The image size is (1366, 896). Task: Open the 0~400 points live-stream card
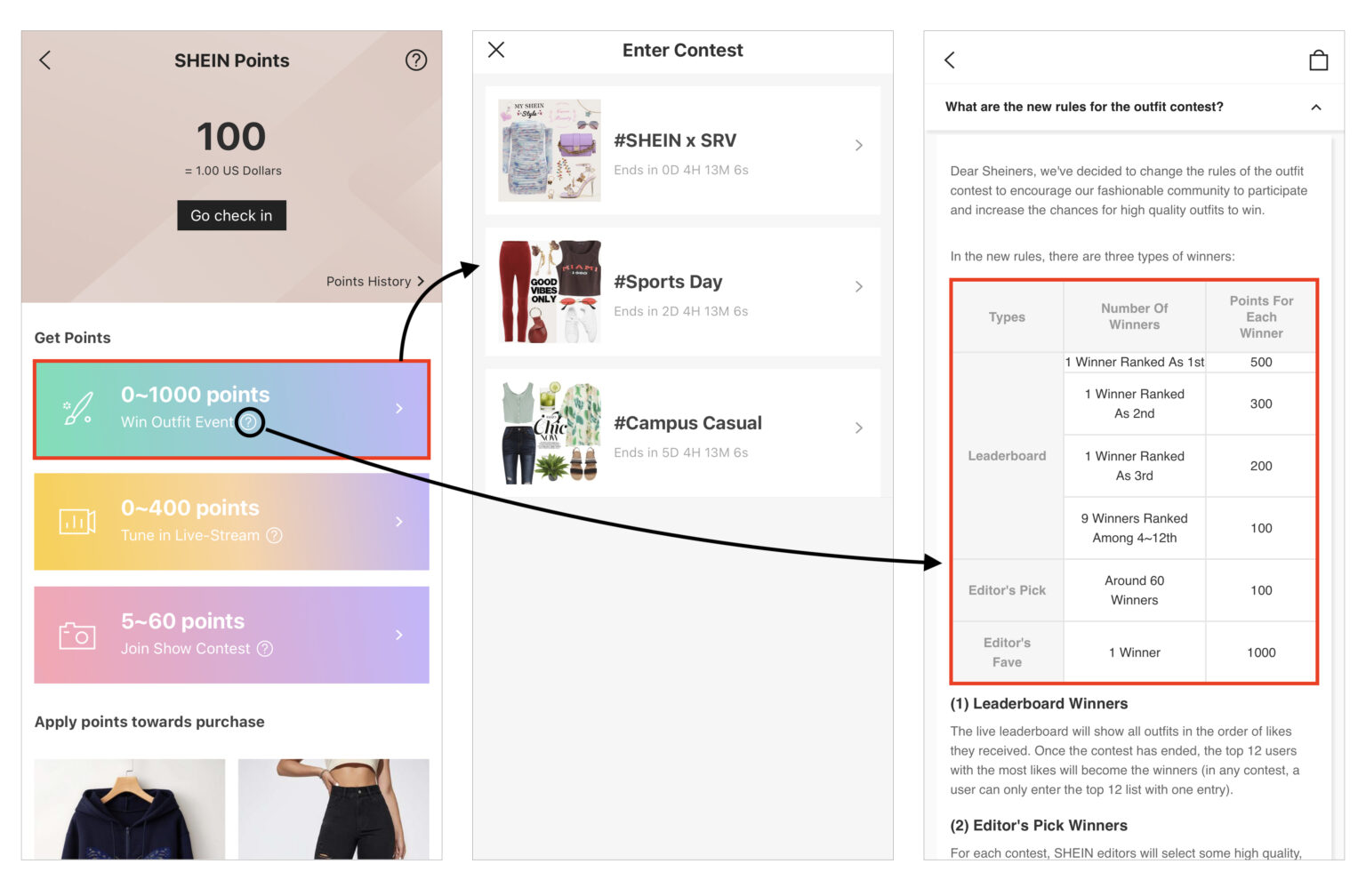point(231,522)
